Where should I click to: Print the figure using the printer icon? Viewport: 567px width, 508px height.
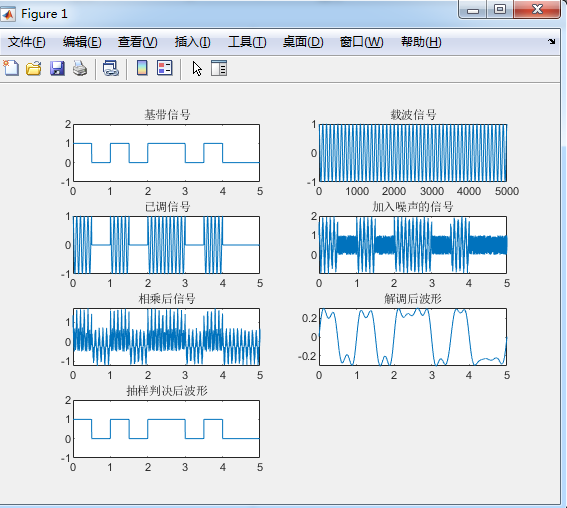point(80,68)
